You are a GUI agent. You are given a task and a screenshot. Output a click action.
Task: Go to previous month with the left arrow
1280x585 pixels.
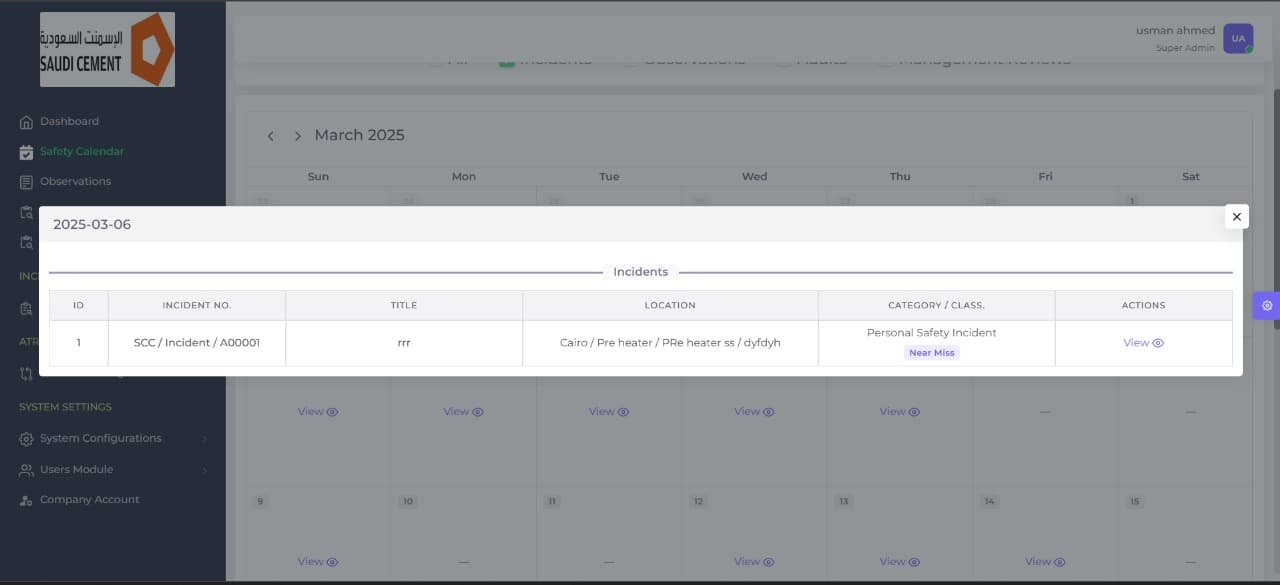point(270,135)
